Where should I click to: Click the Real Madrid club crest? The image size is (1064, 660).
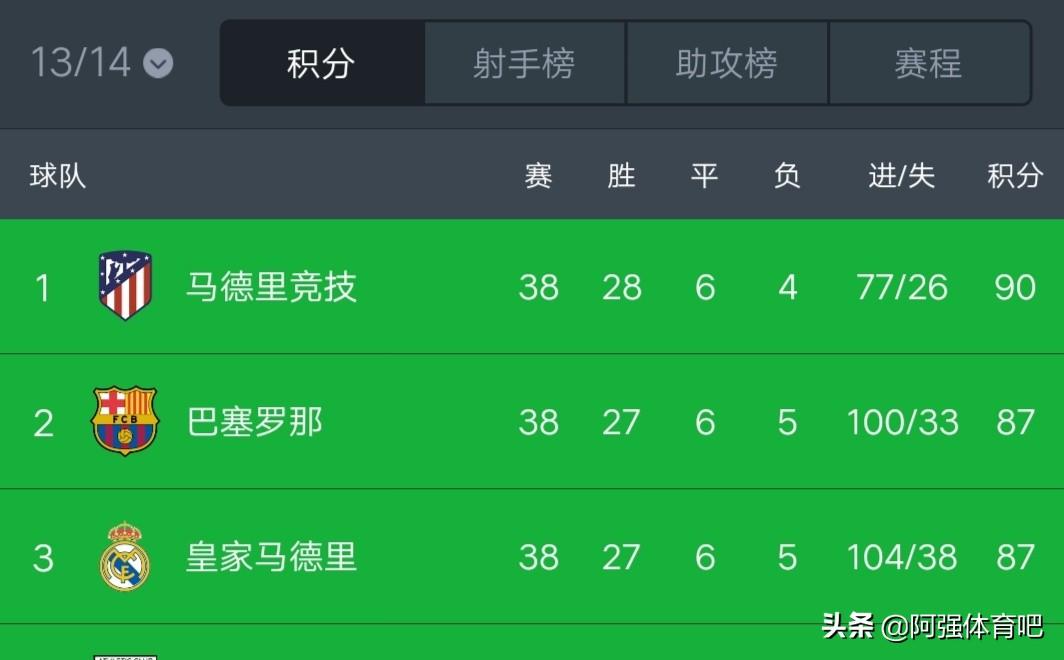click(x=125, y=556)
